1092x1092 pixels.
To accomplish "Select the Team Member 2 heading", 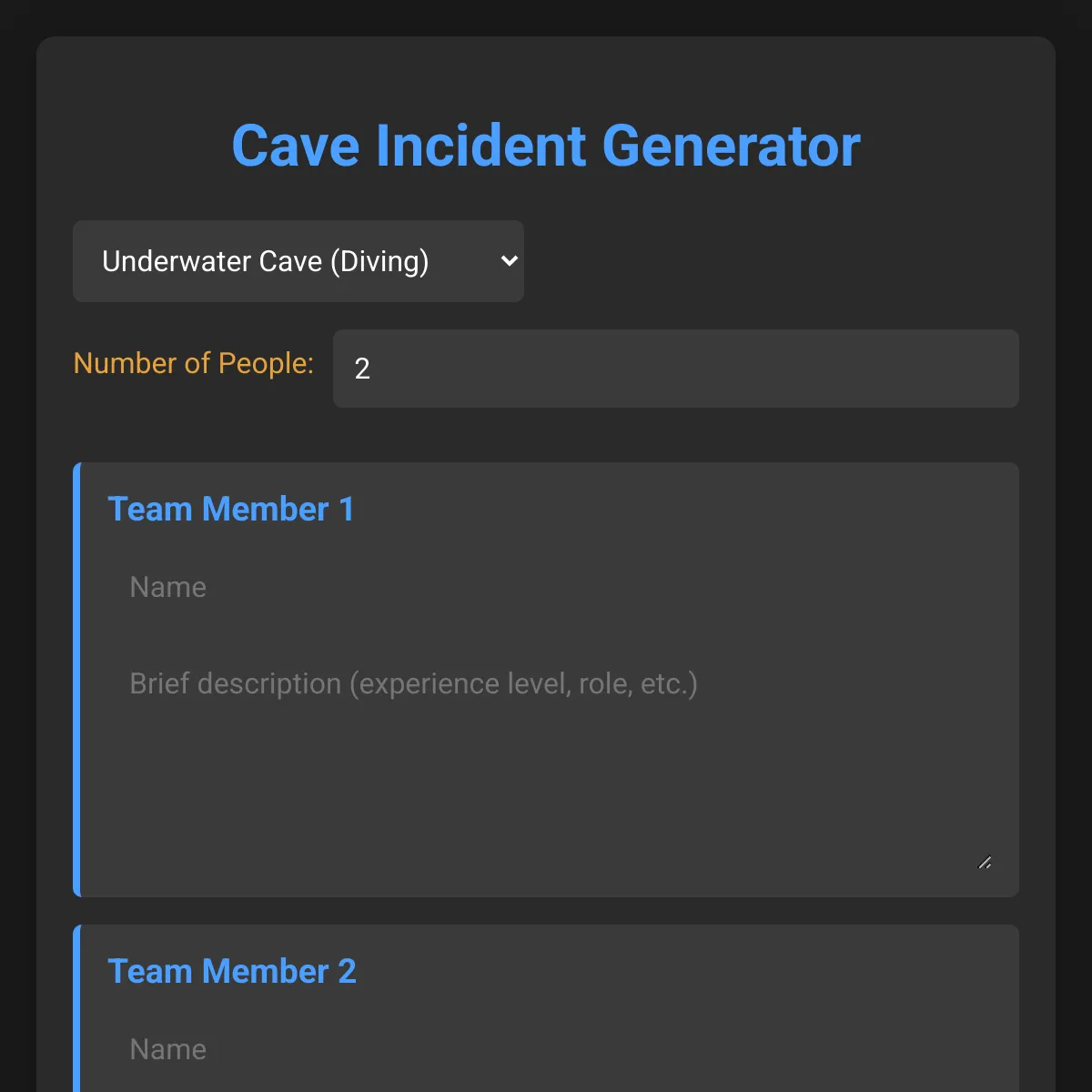I will point(231,972).
